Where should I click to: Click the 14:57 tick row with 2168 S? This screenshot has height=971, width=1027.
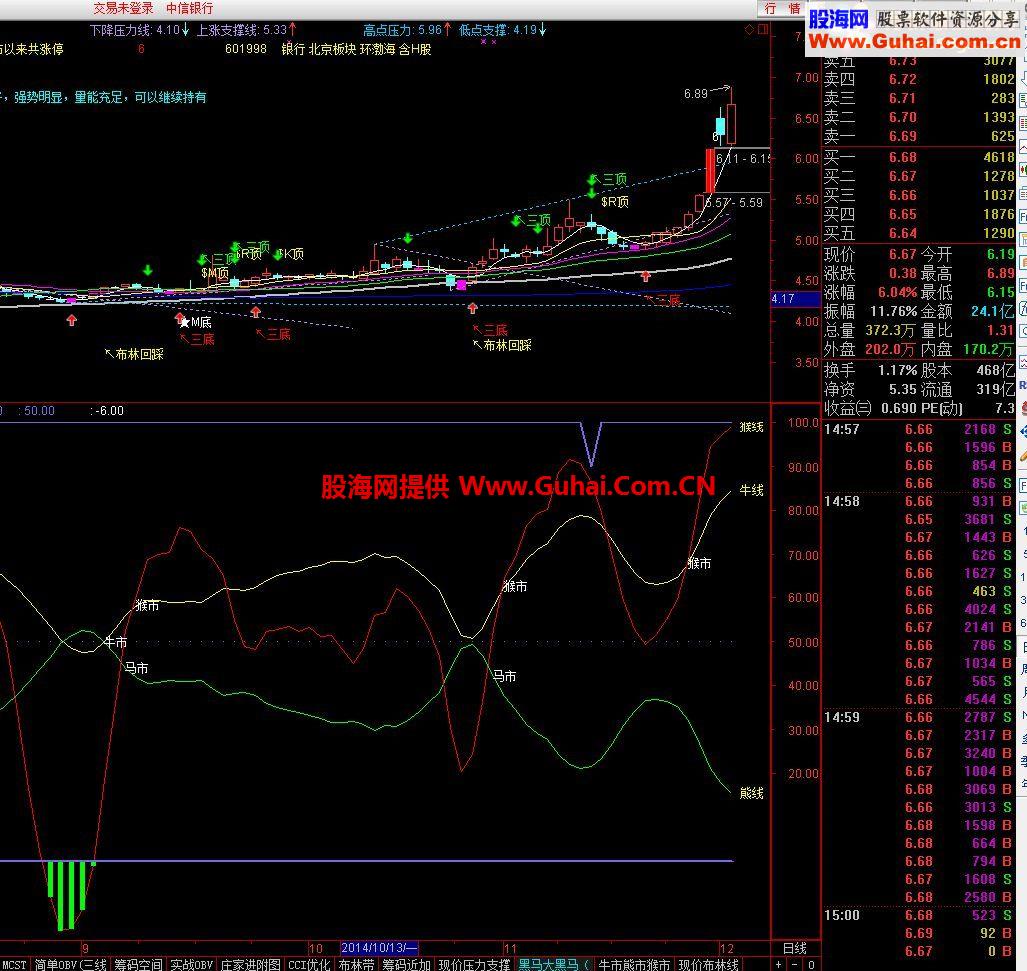[918, 430]
